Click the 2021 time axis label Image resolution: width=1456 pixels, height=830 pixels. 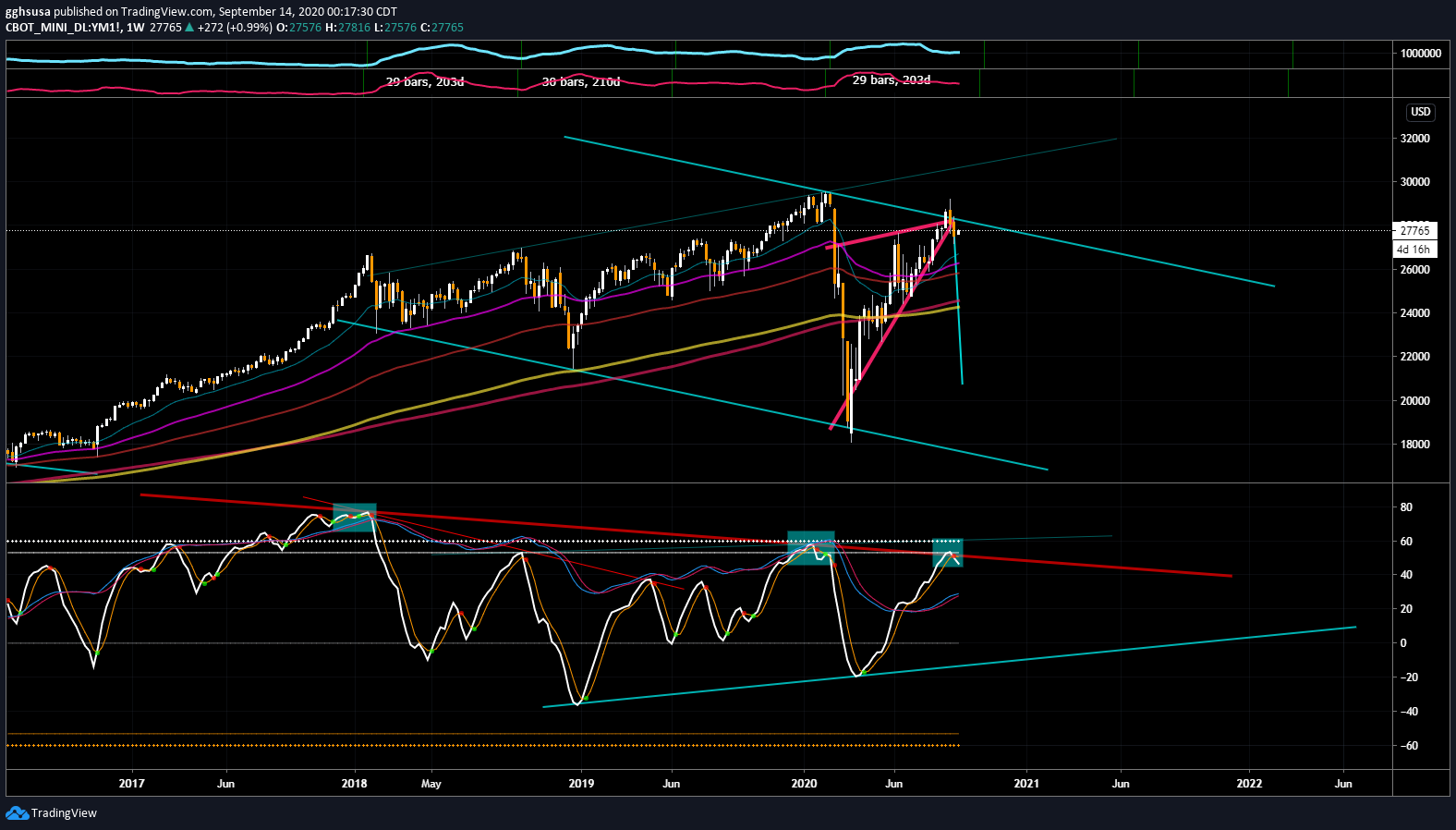[1026, 784]
